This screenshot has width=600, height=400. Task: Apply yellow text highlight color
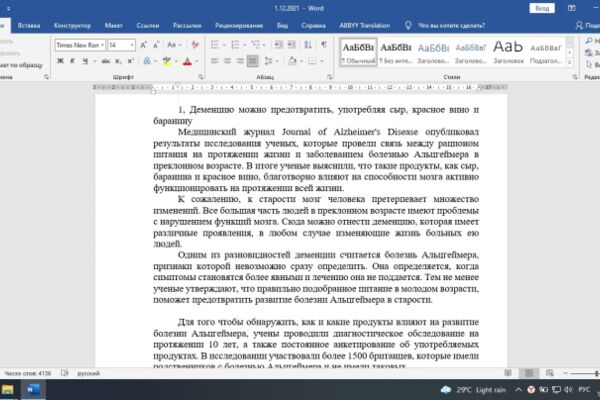pos(166,61)
